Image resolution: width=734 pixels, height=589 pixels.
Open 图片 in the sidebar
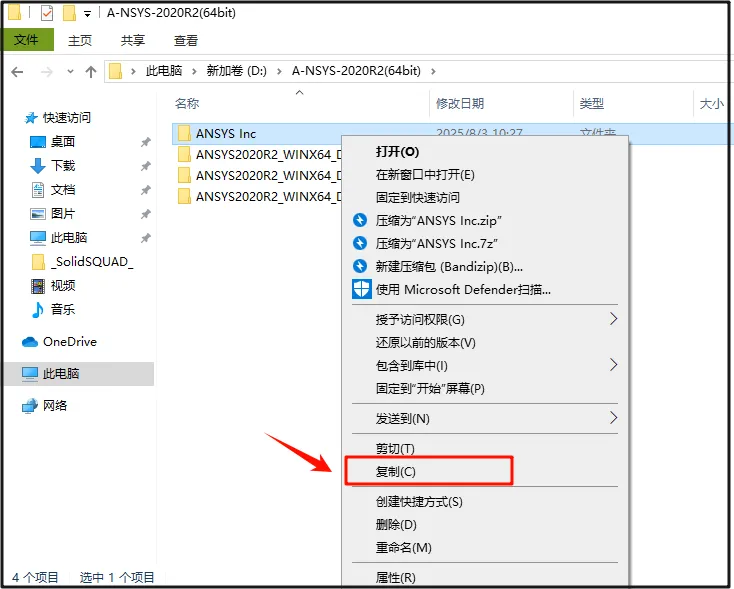pyautogui.click(x=52, y=214)
